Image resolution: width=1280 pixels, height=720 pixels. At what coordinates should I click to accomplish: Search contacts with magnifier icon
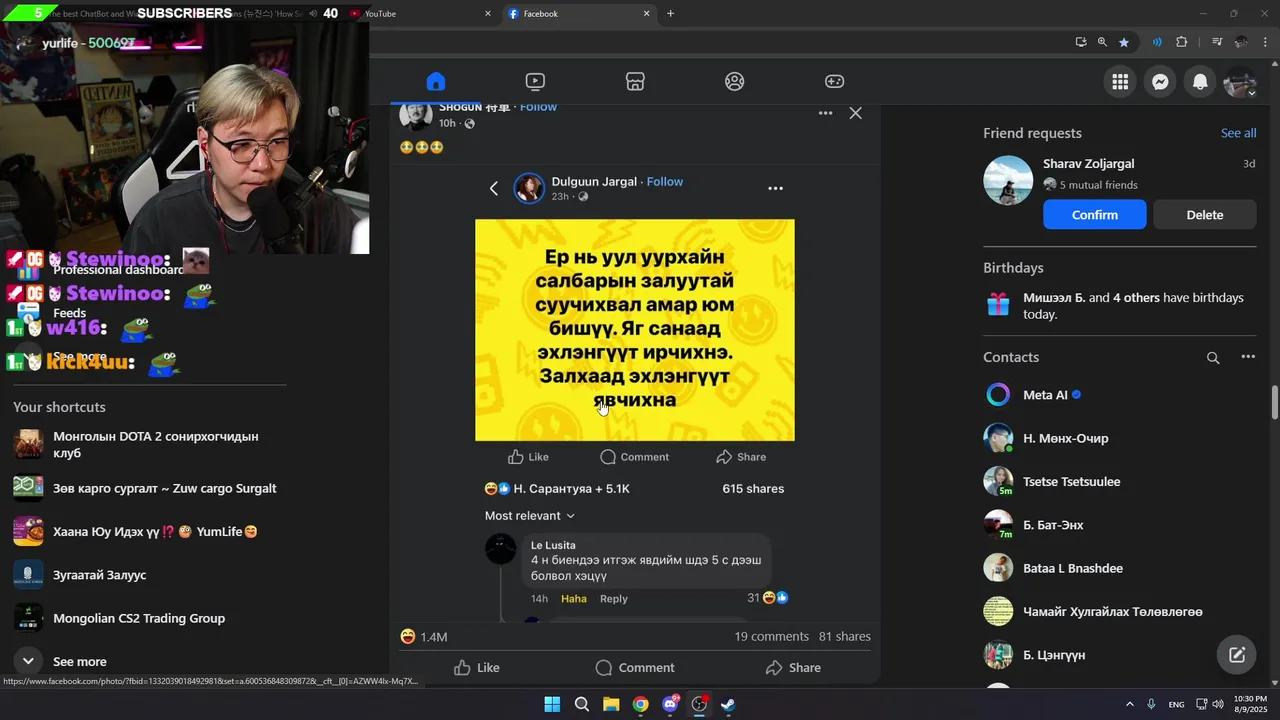click(1213, 358)
